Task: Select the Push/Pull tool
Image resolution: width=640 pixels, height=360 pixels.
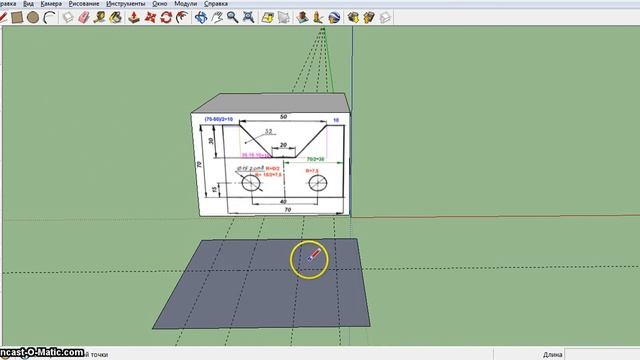Action: pos(134,18)
